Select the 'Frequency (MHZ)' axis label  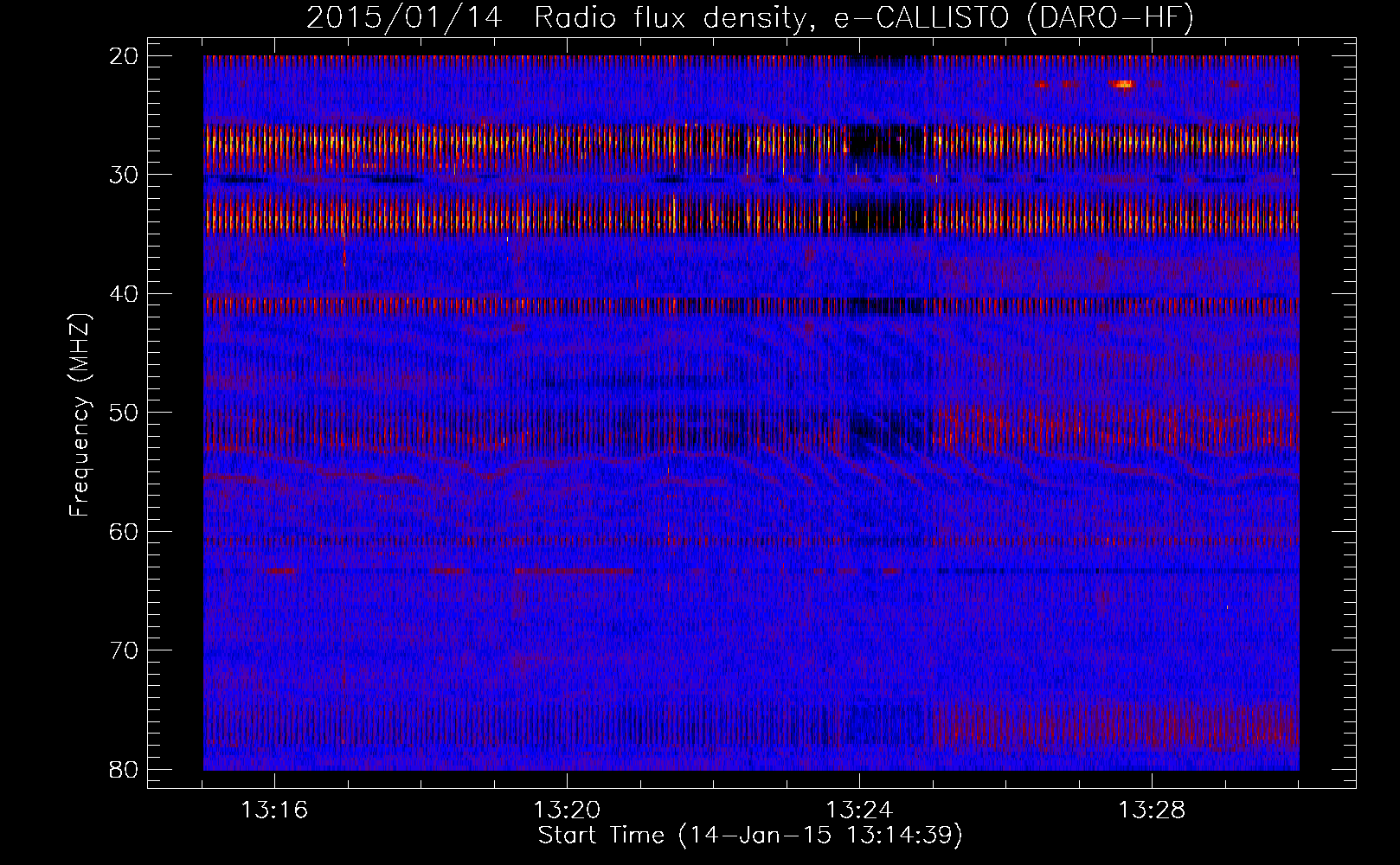coord(80,414)
